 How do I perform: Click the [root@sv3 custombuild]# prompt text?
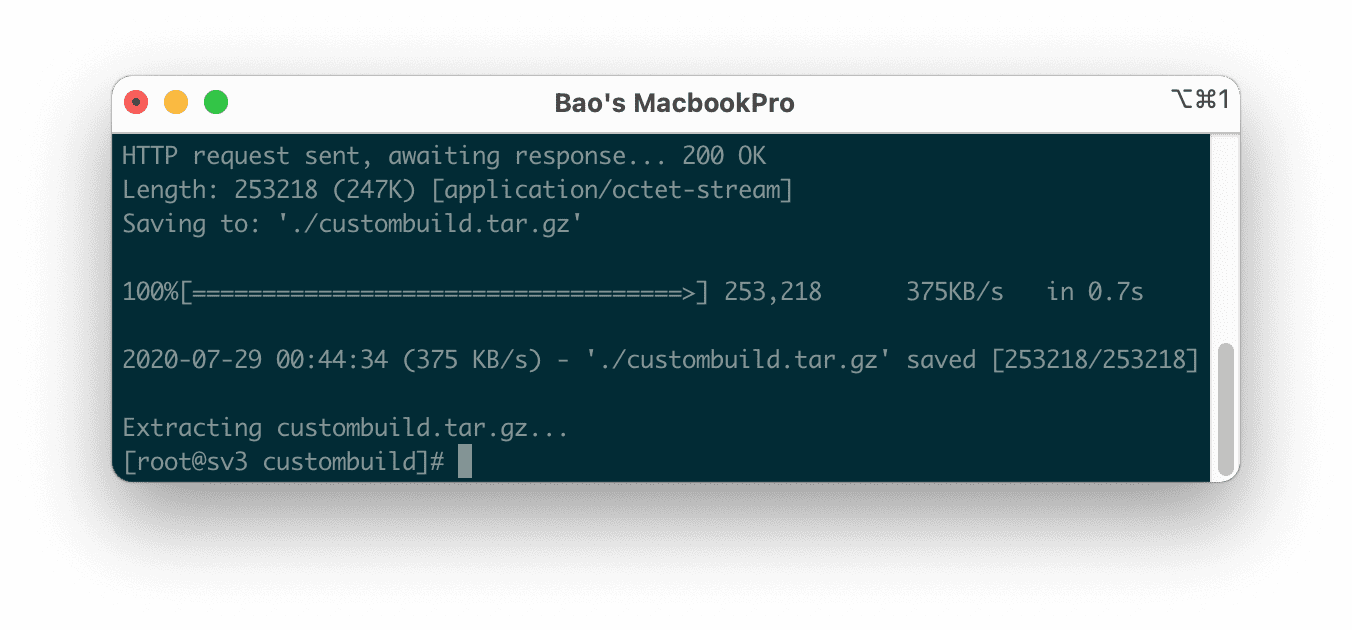click(x=283, y=461)
